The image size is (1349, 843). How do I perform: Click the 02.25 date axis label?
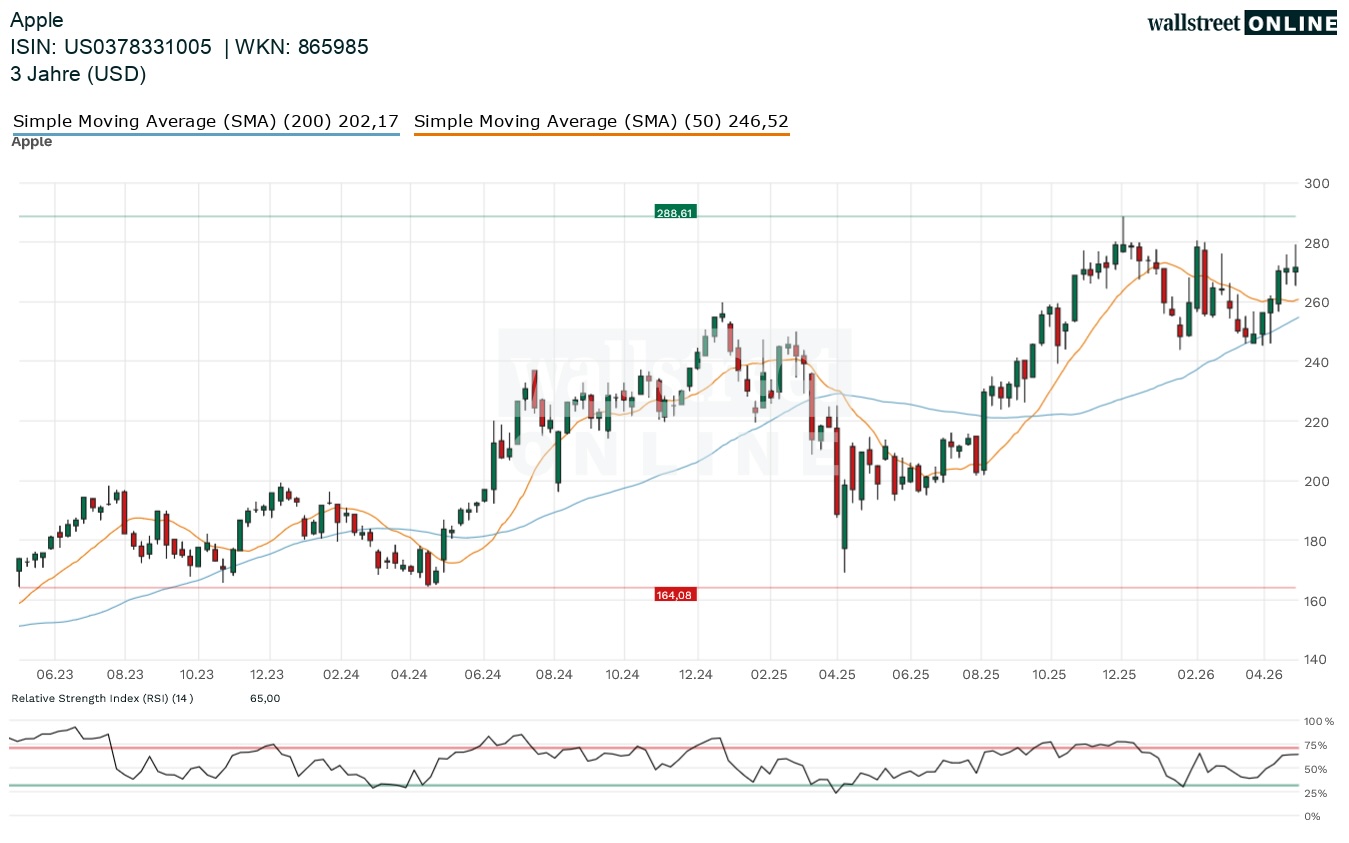(768, 675)
